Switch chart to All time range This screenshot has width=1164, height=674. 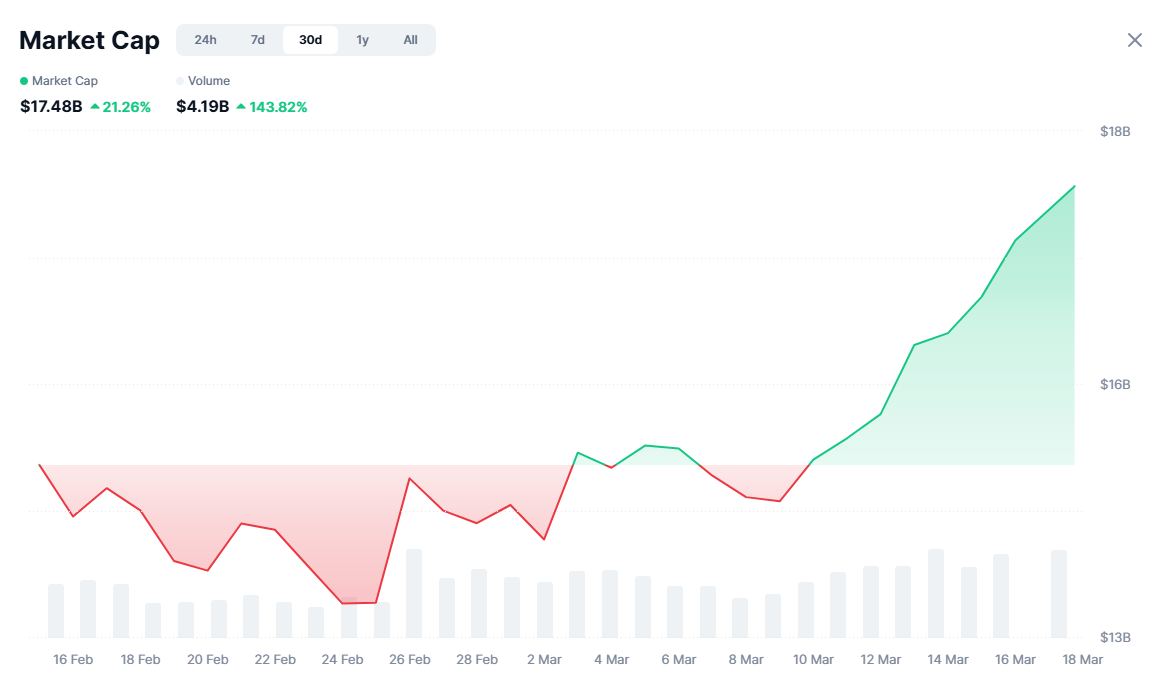410,40
